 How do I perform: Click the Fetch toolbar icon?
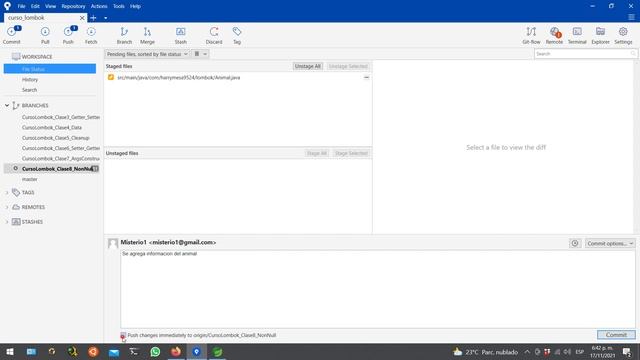[91, 35]
